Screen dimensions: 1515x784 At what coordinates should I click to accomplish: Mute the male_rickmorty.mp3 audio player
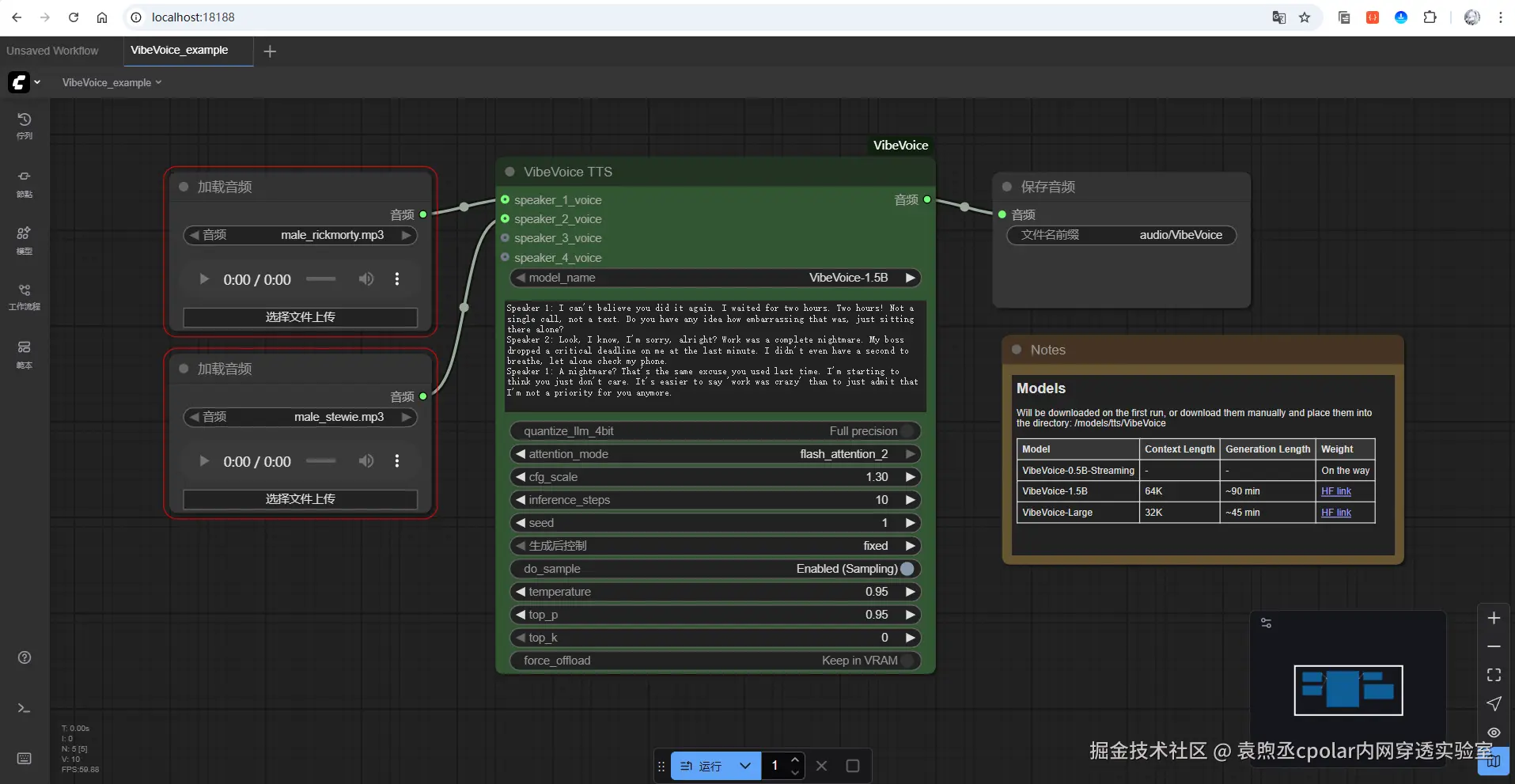[365, 278]
